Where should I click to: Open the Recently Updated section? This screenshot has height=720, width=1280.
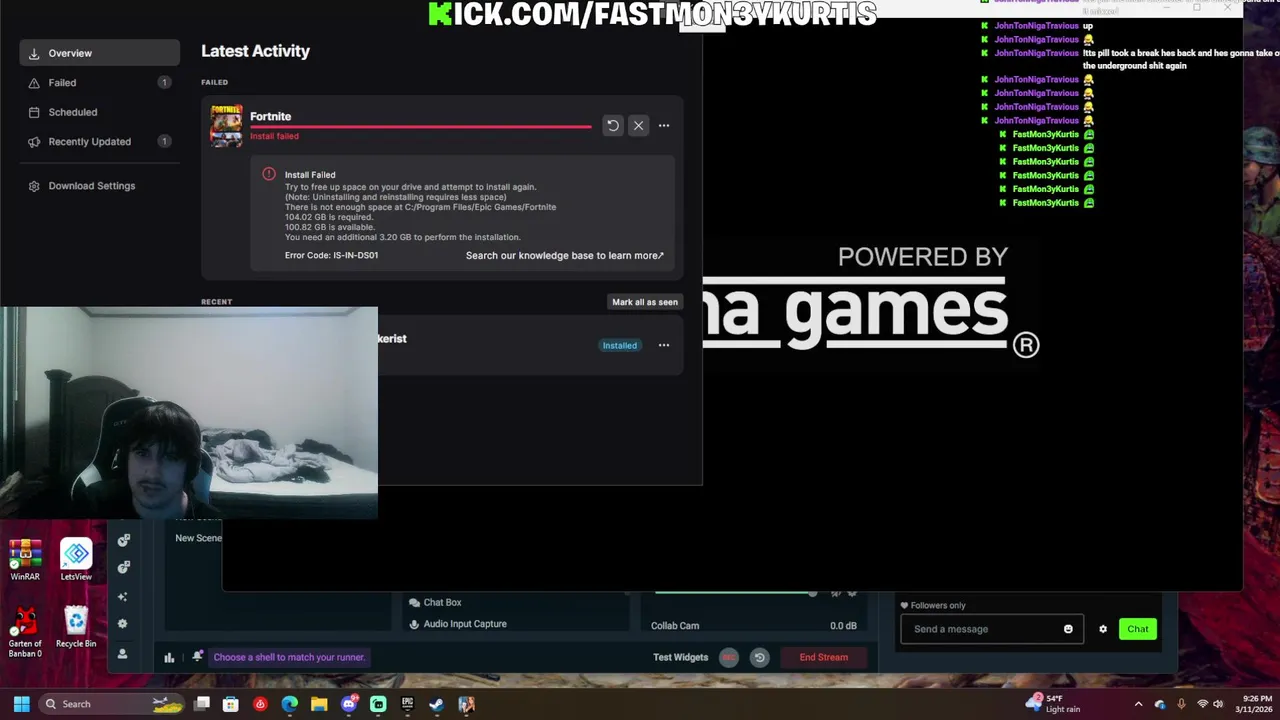(x=99, y=142)
